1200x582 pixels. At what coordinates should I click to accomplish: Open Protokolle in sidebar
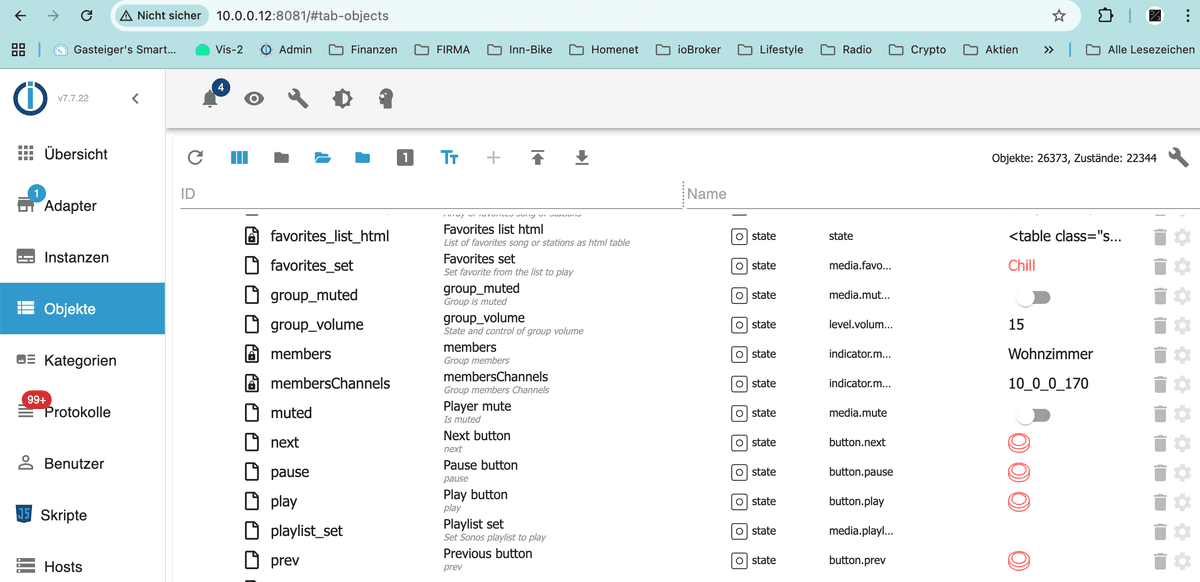[x=82, y=412]
